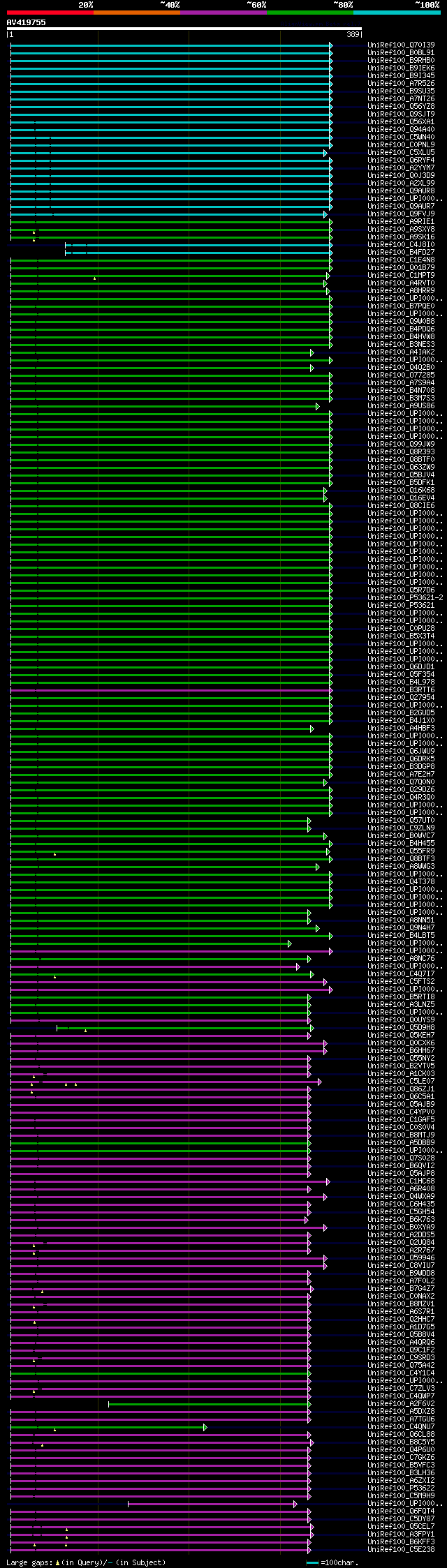Screen dimensions: 447x1568
Task: Open hit UniRef100_B9RHB0
Action: 401,60
